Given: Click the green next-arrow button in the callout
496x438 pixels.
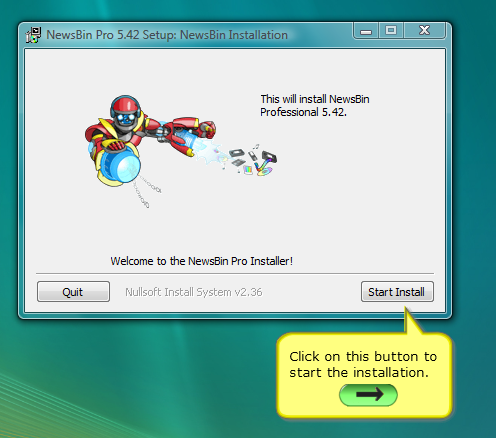Looking at the screenshot, I should coord(368,395).
